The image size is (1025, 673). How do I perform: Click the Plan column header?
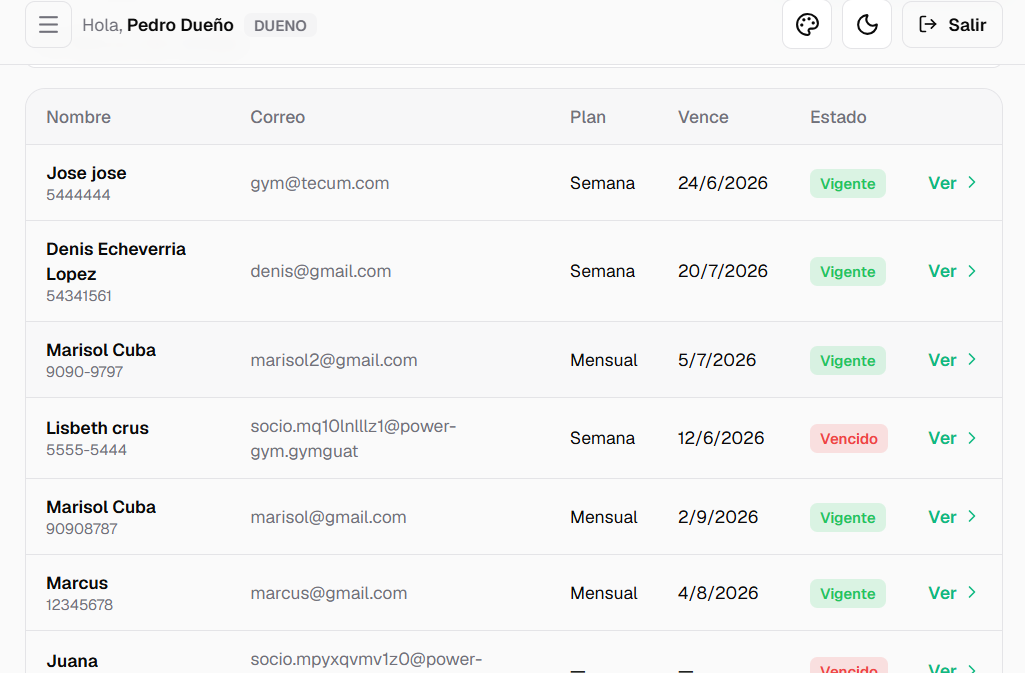point(588,117)
